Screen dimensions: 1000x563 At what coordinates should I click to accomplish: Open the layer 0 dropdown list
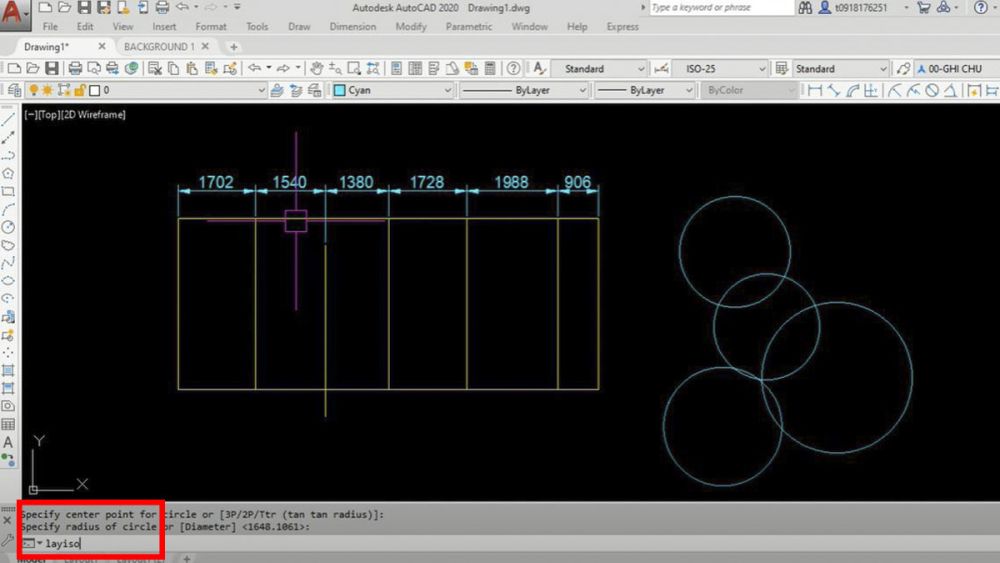click(261, 91)
